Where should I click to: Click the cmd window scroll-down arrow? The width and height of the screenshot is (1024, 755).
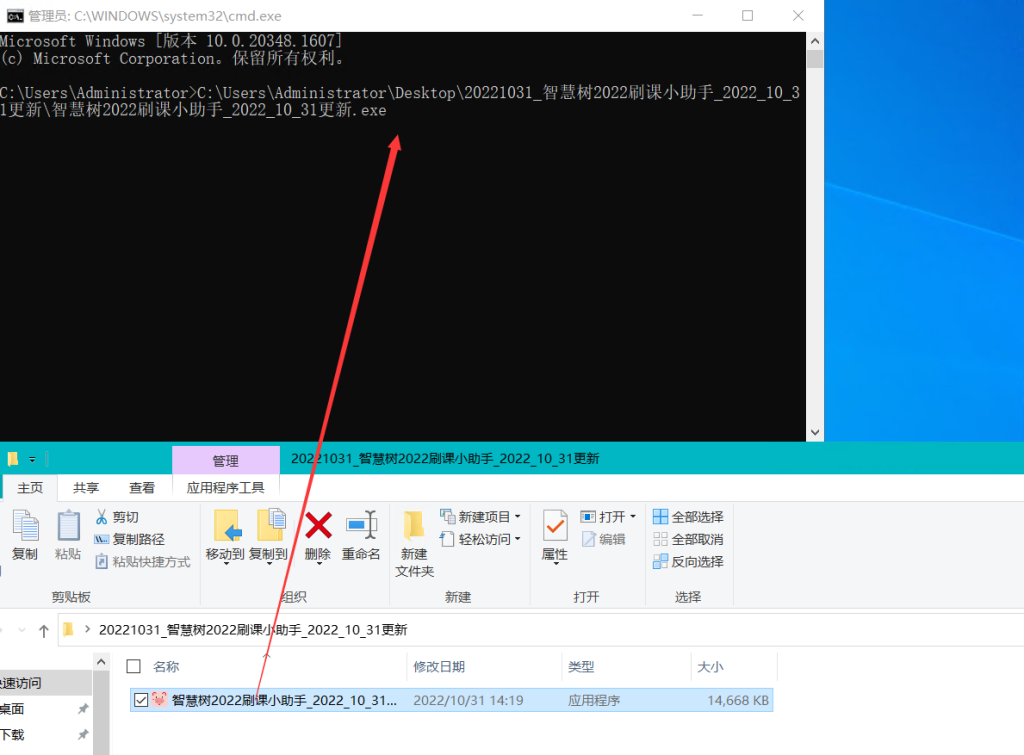click(815, 432)
